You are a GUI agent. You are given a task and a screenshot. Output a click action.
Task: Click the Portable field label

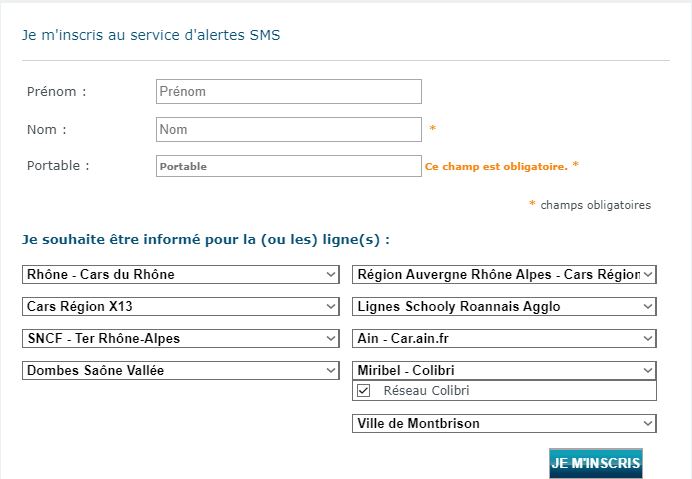pyautogui.click(x=58, y=166)
